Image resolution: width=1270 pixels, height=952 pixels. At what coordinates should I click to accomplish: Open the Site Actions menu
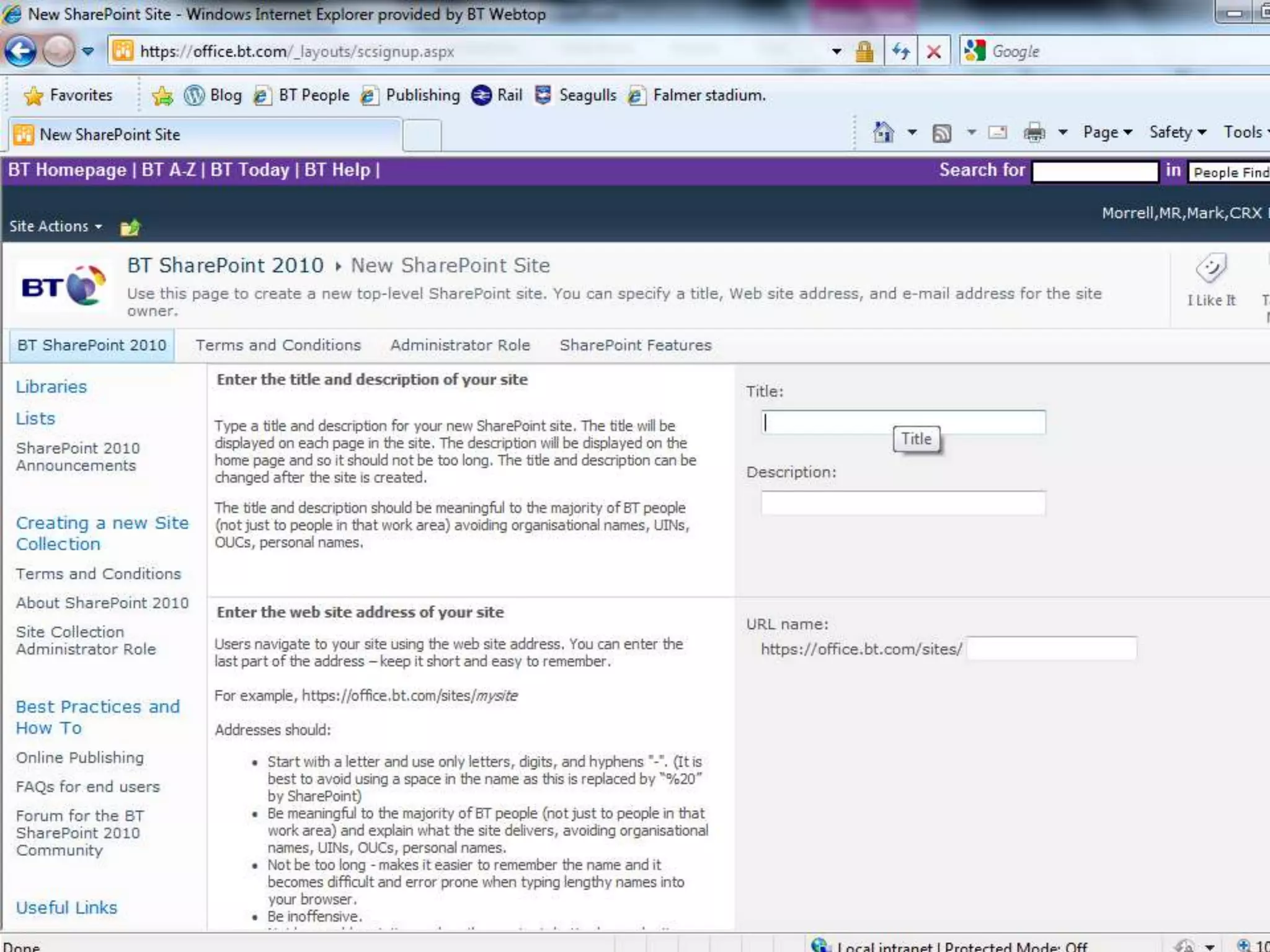click(56, 226)
